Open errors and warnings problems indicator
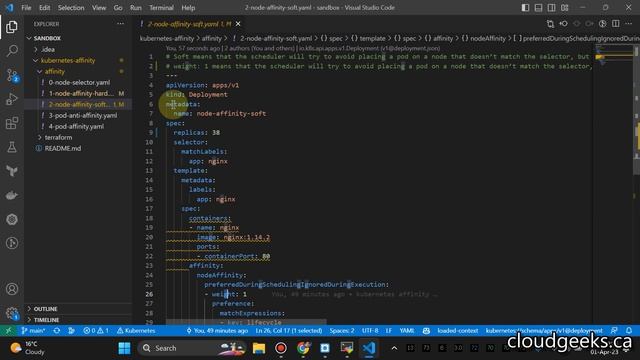The height and width of the screenshot is (360, 640). point(96,331)
